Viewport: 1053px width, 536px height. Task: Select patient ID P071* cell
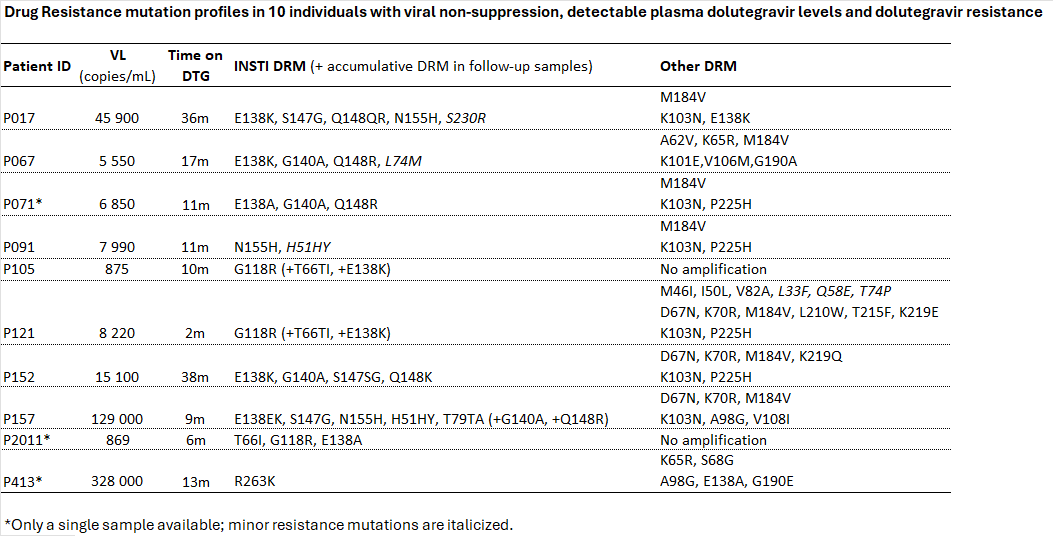click(x=22, y=204)
